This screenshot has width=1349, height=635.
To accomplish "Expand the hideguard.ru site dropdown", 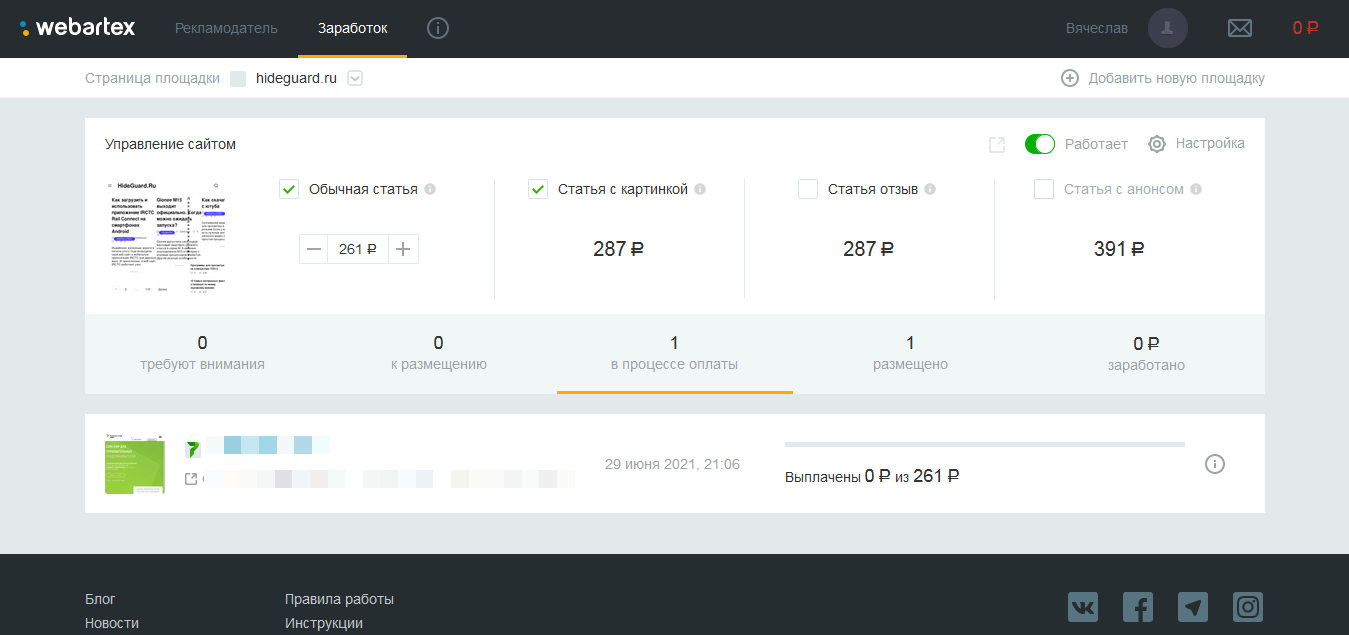I will point(354,79).
